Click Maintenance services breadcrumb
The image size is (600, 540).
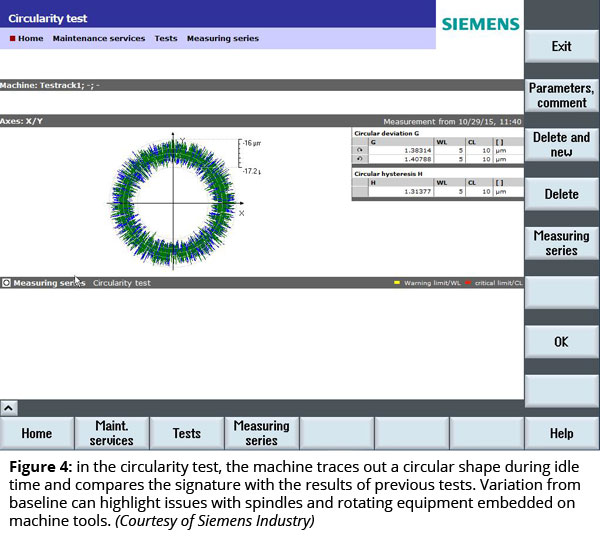tap(99, 38)
